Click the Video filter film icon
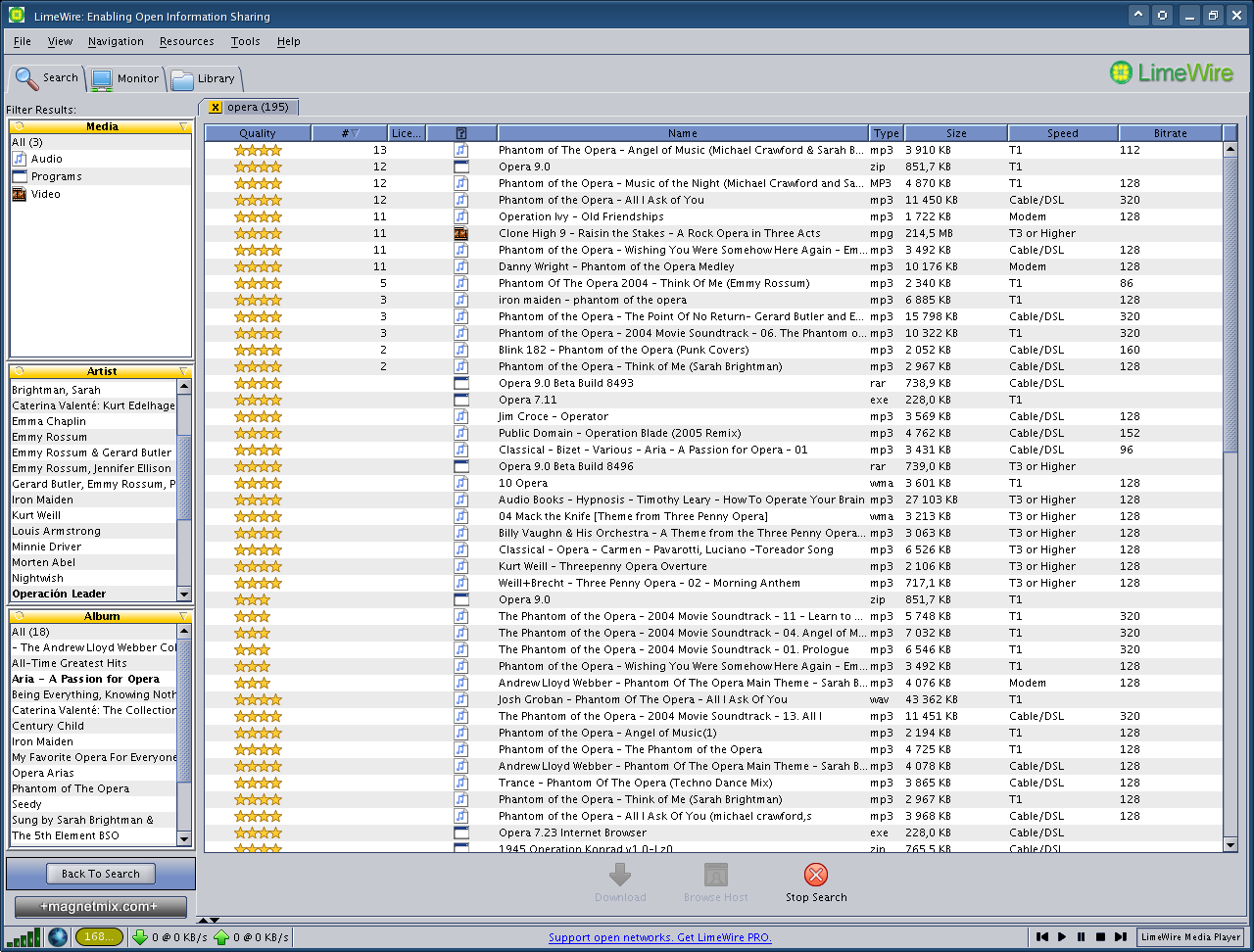The image size is (1254, 952). 19,194
